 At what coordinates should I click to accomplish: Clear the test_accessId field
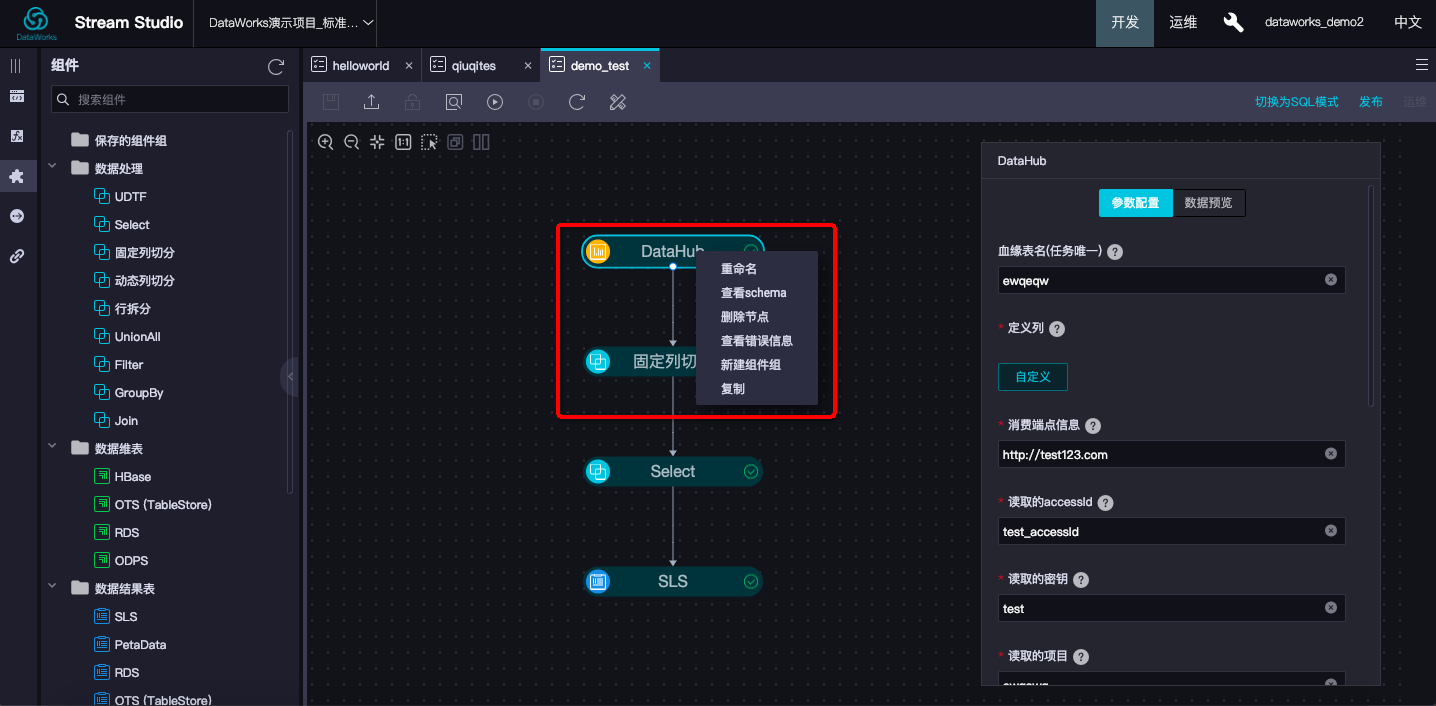[1331, 531]
